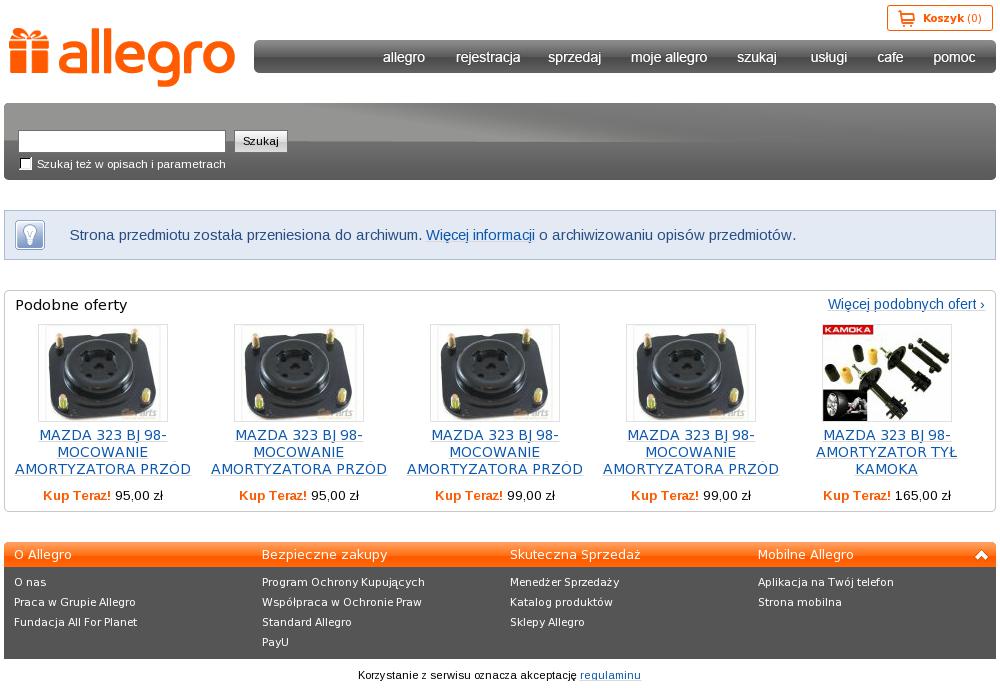The image size is (1000, 695).
Task: Open the KAMOKA shock absorber product image
Action: click(x=886, y=373)
